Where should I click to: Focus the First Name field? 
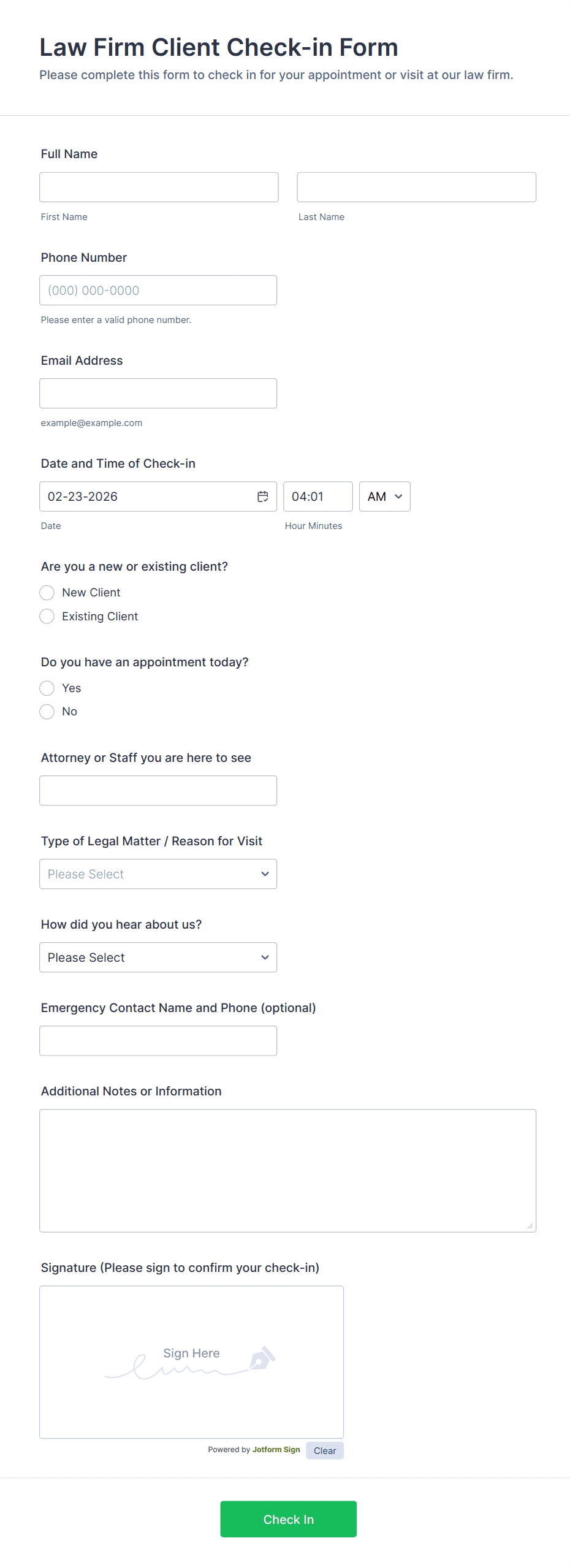[159, 187]
